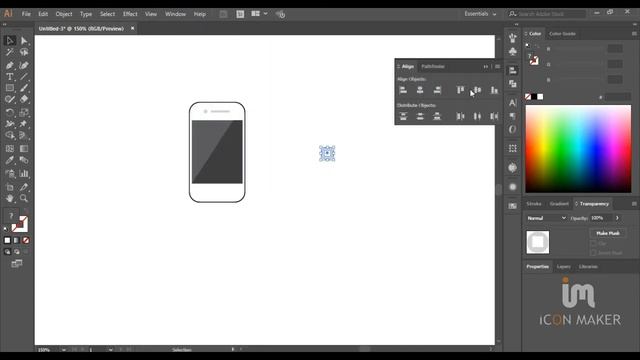Image resolution: width=640 pixels, height=360 pixels.
Task: Select the Eraser tool
Action: (24, 99)
